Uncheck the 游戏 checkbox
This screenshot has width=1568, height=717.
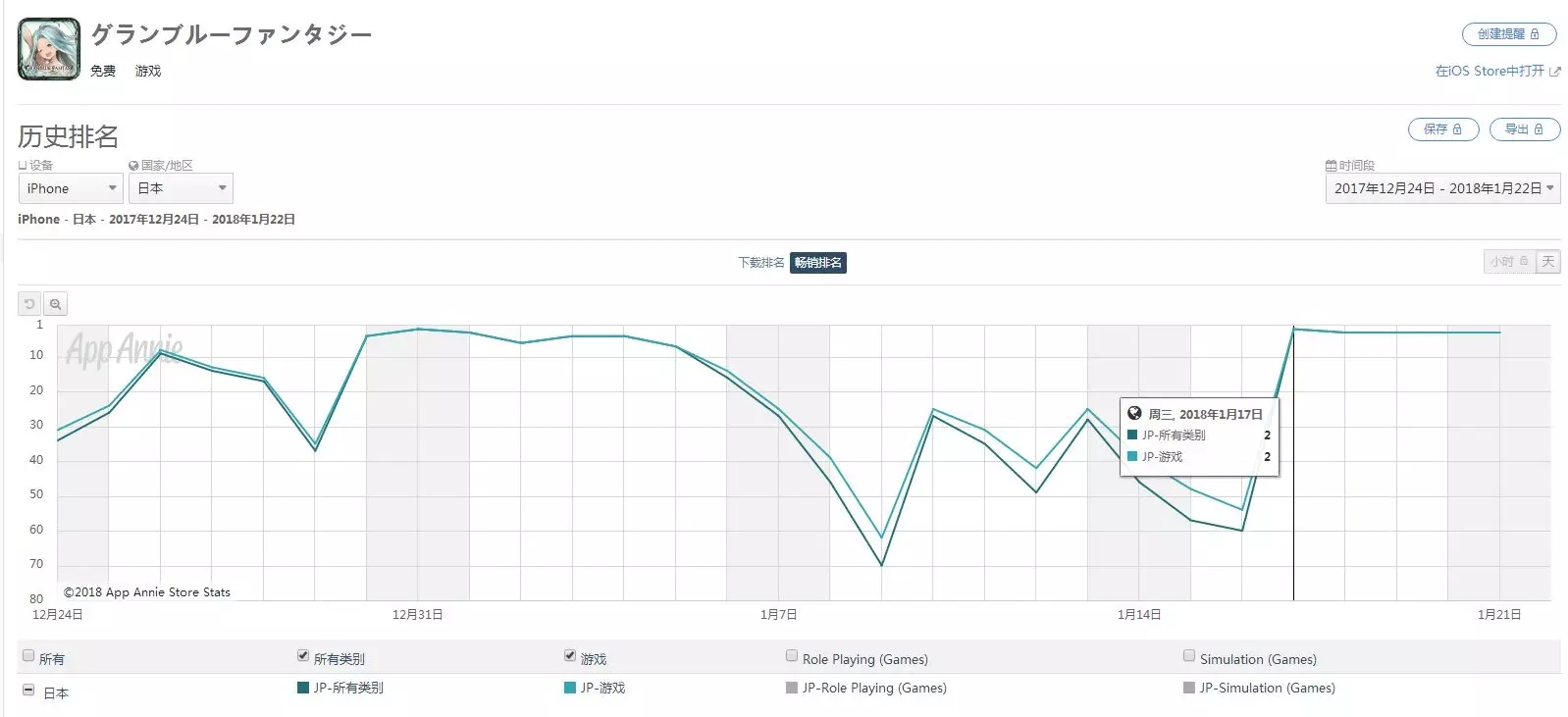tap(570, 655)
